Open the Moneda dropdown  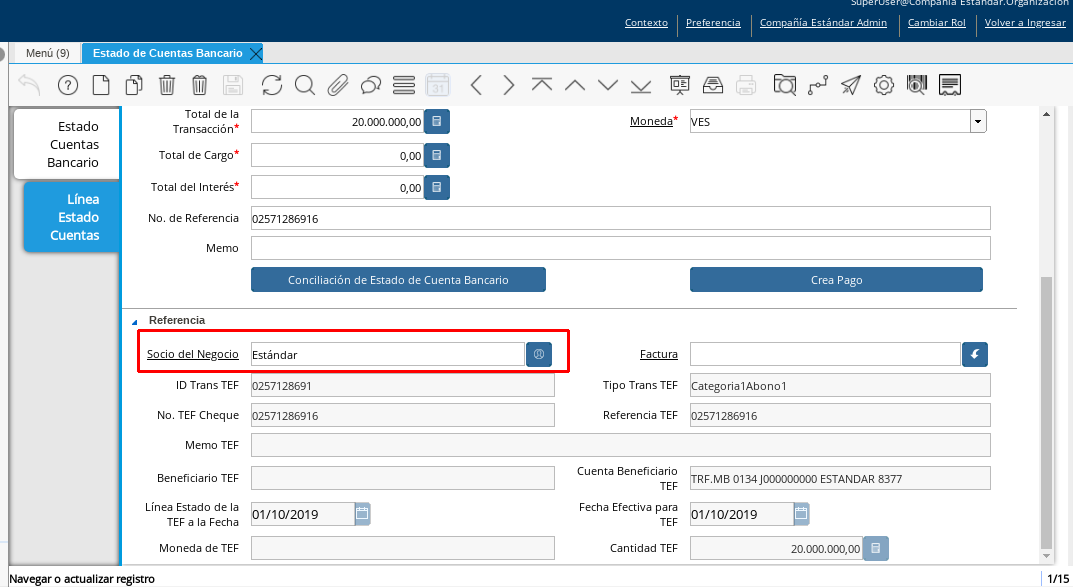point(977,122)
